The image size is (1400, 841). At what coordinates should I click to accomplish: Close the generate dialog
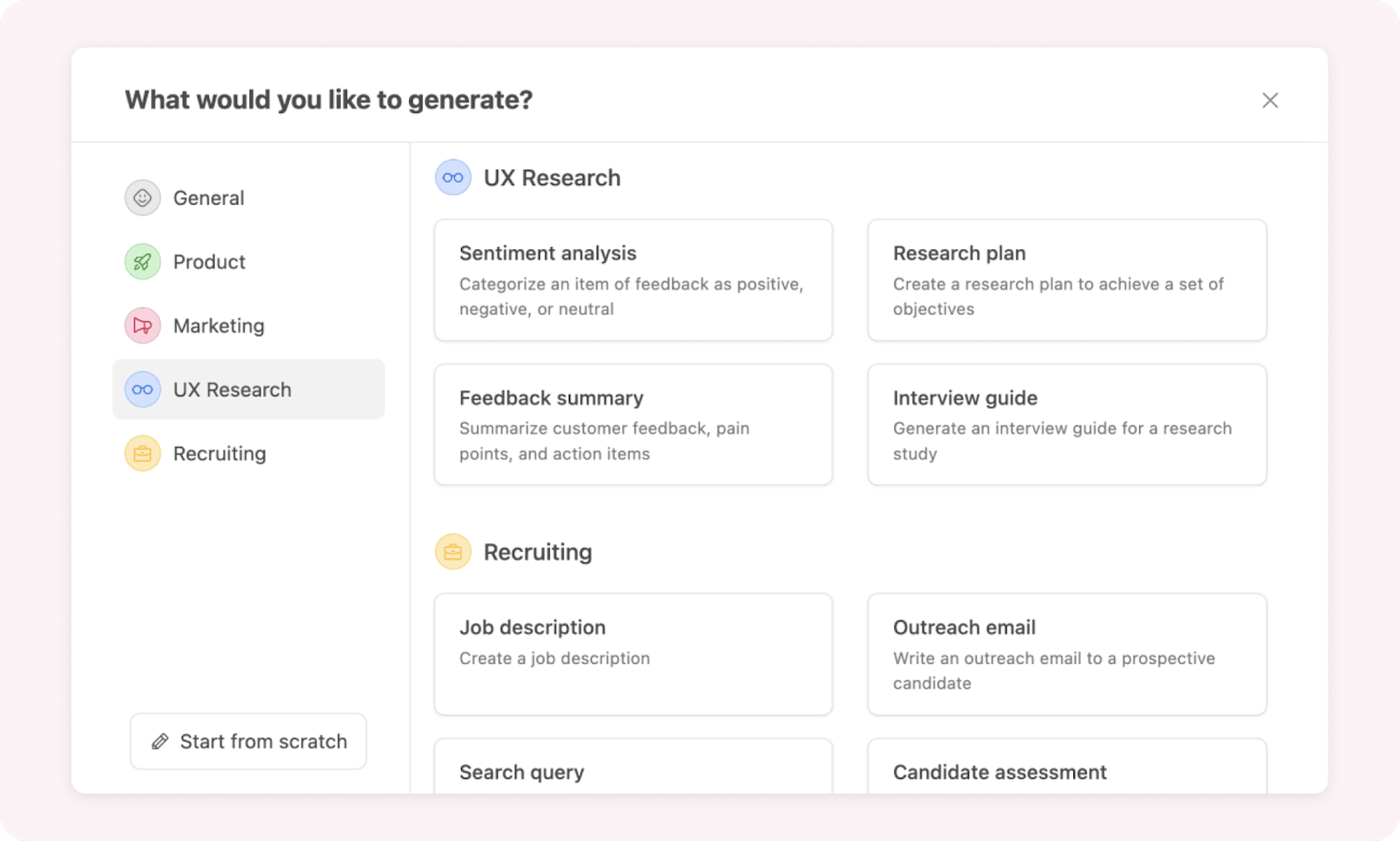(1270, 100)
